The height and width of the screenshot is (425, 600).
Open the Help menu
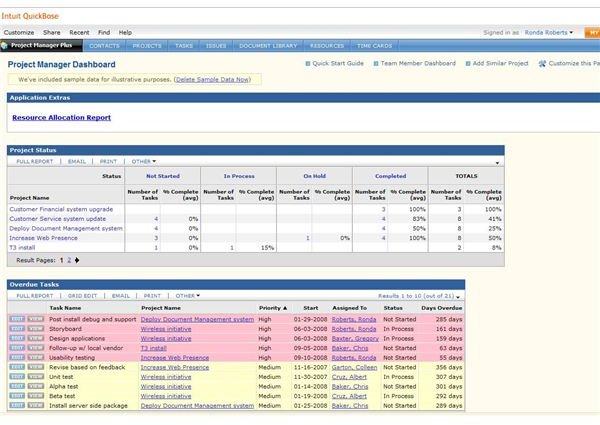125,33
